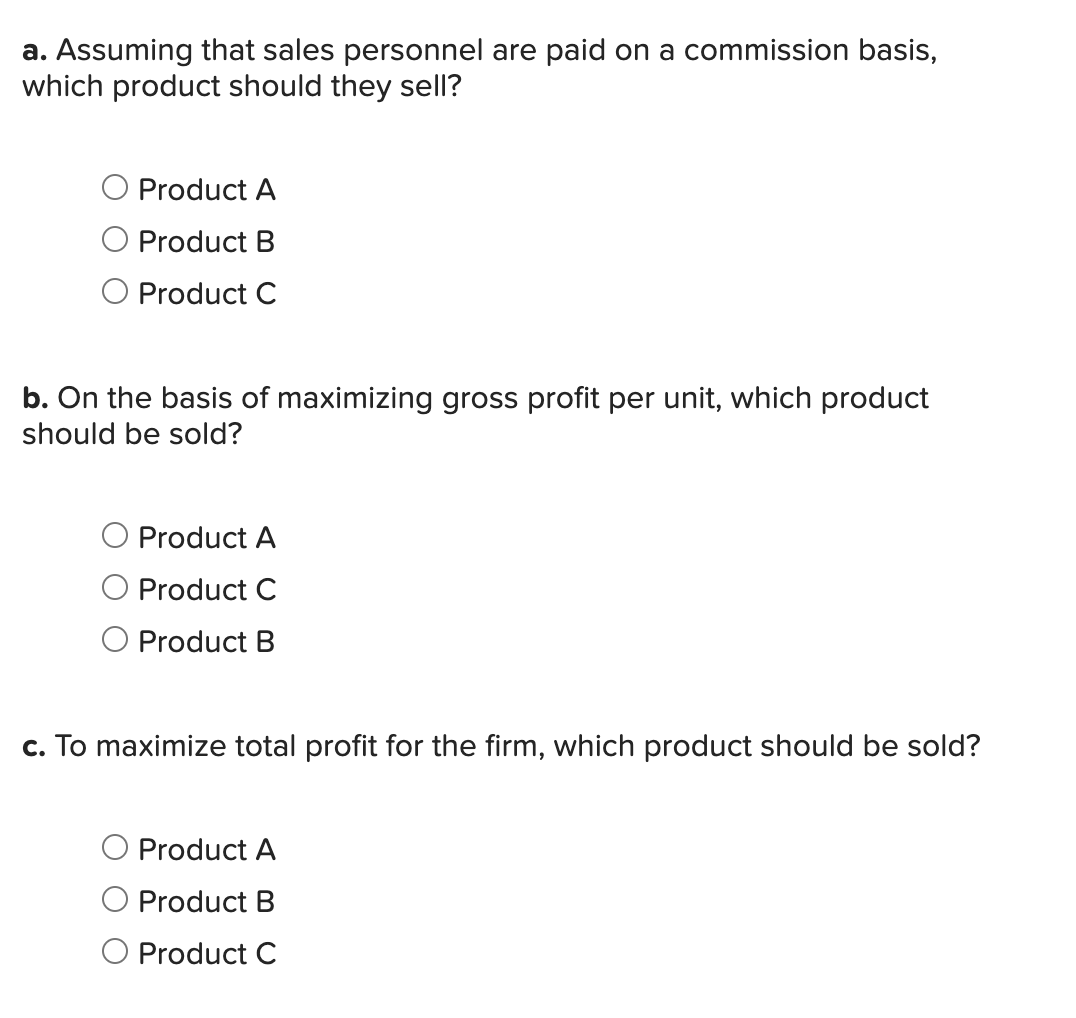Click the 'Product A' label text in question a
This screenshot has width=1076, height=1018.
207,190
